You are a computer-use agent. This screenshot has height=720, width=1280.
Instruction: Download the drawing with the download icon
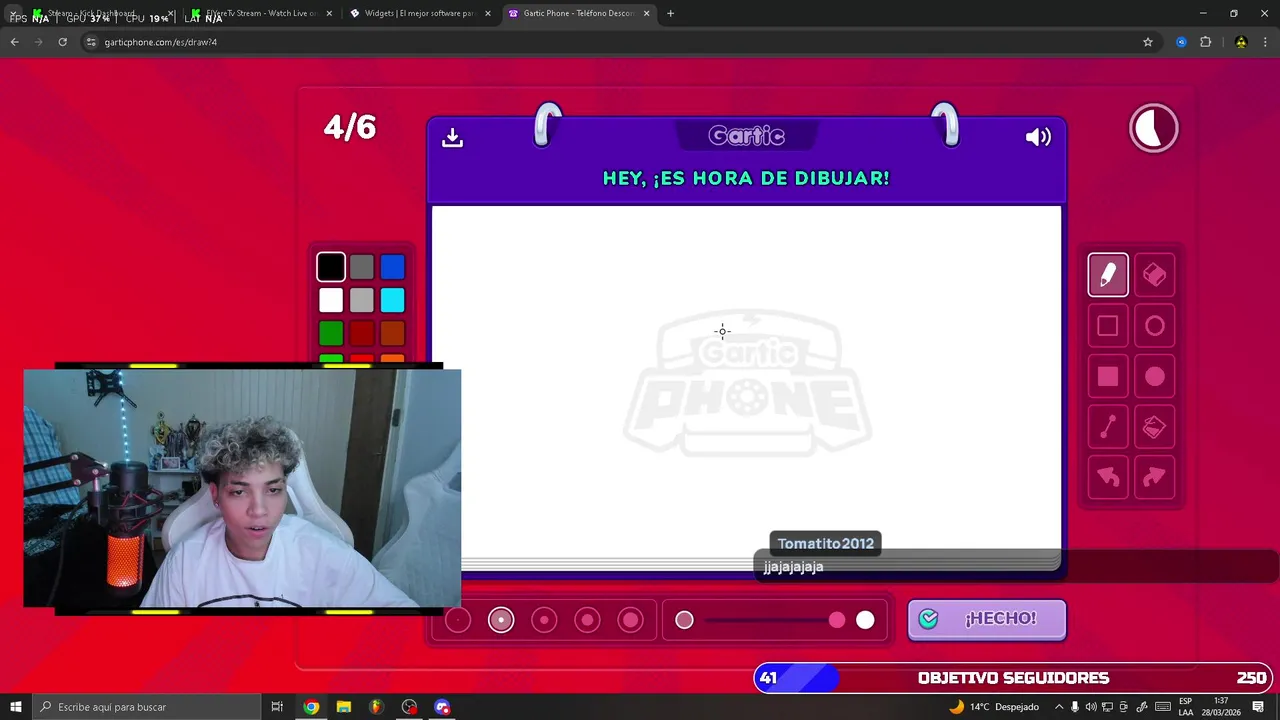(452, 137)
